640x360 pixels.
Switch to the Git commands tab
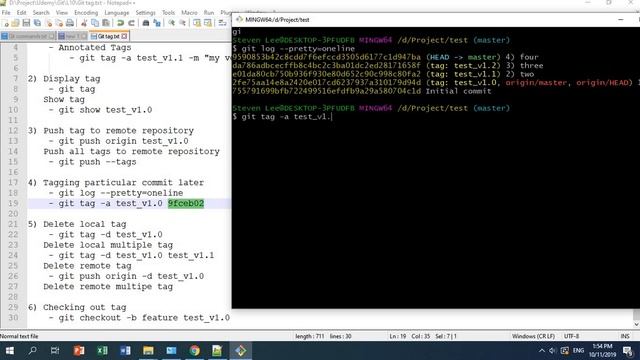coord(28,36)
